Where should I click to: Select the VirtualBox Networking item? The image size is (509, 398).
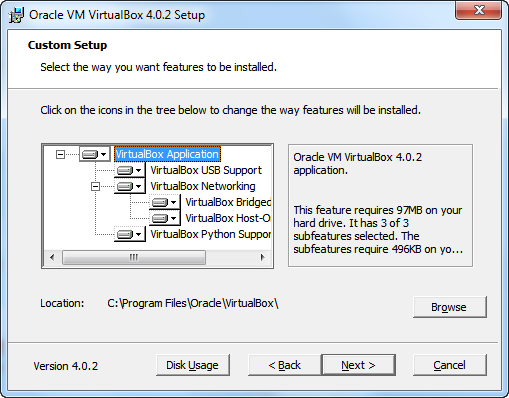coord(203,186)
